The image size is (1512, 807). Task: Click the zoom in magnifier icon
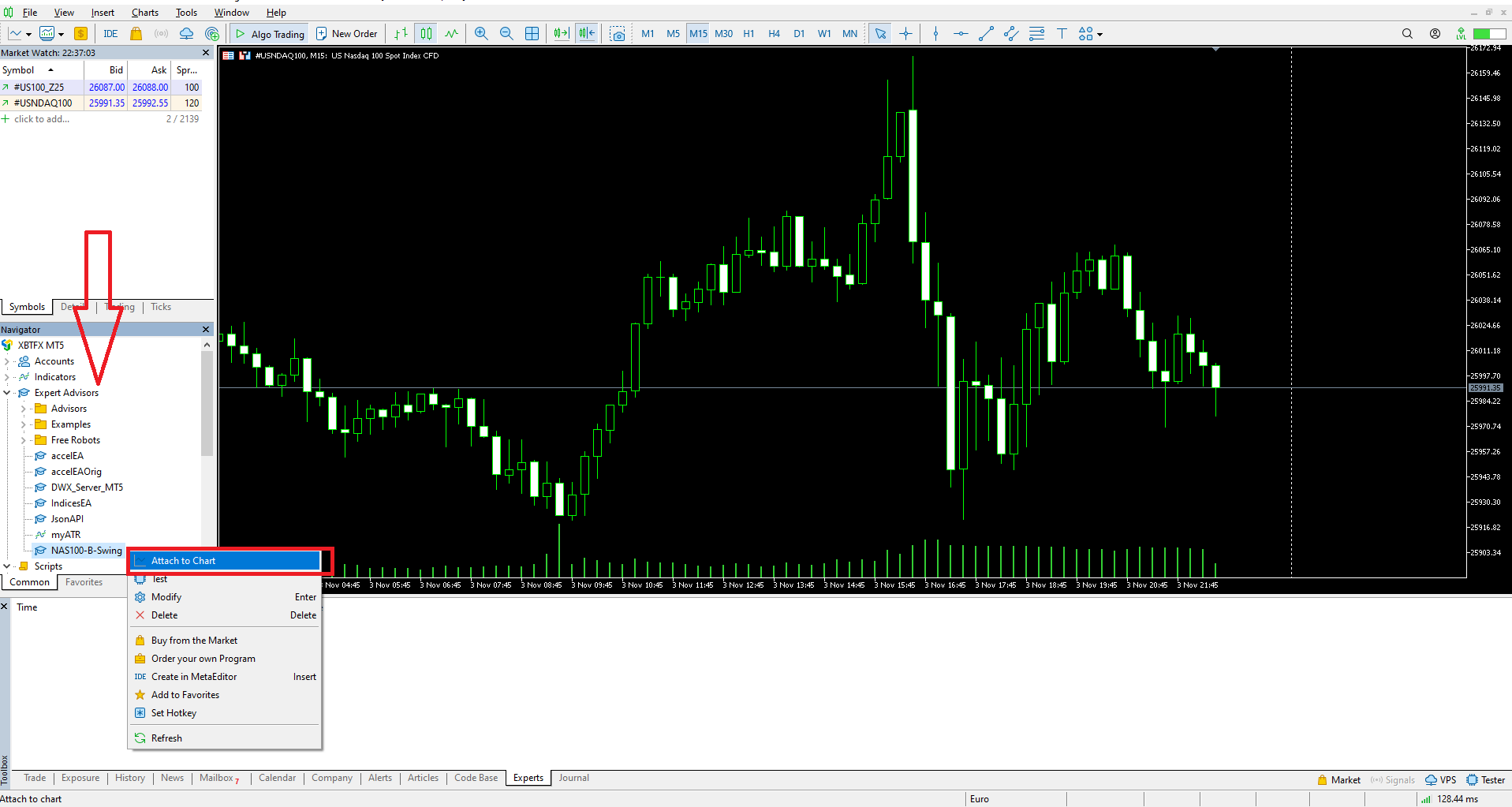[481, 33]
